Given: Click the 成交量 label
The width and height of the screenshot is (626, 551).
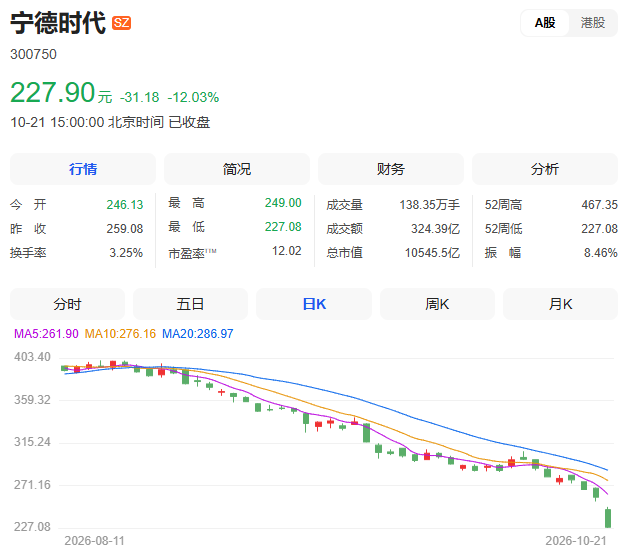Looking at the screenshot, I should click(x=345, y=205).
